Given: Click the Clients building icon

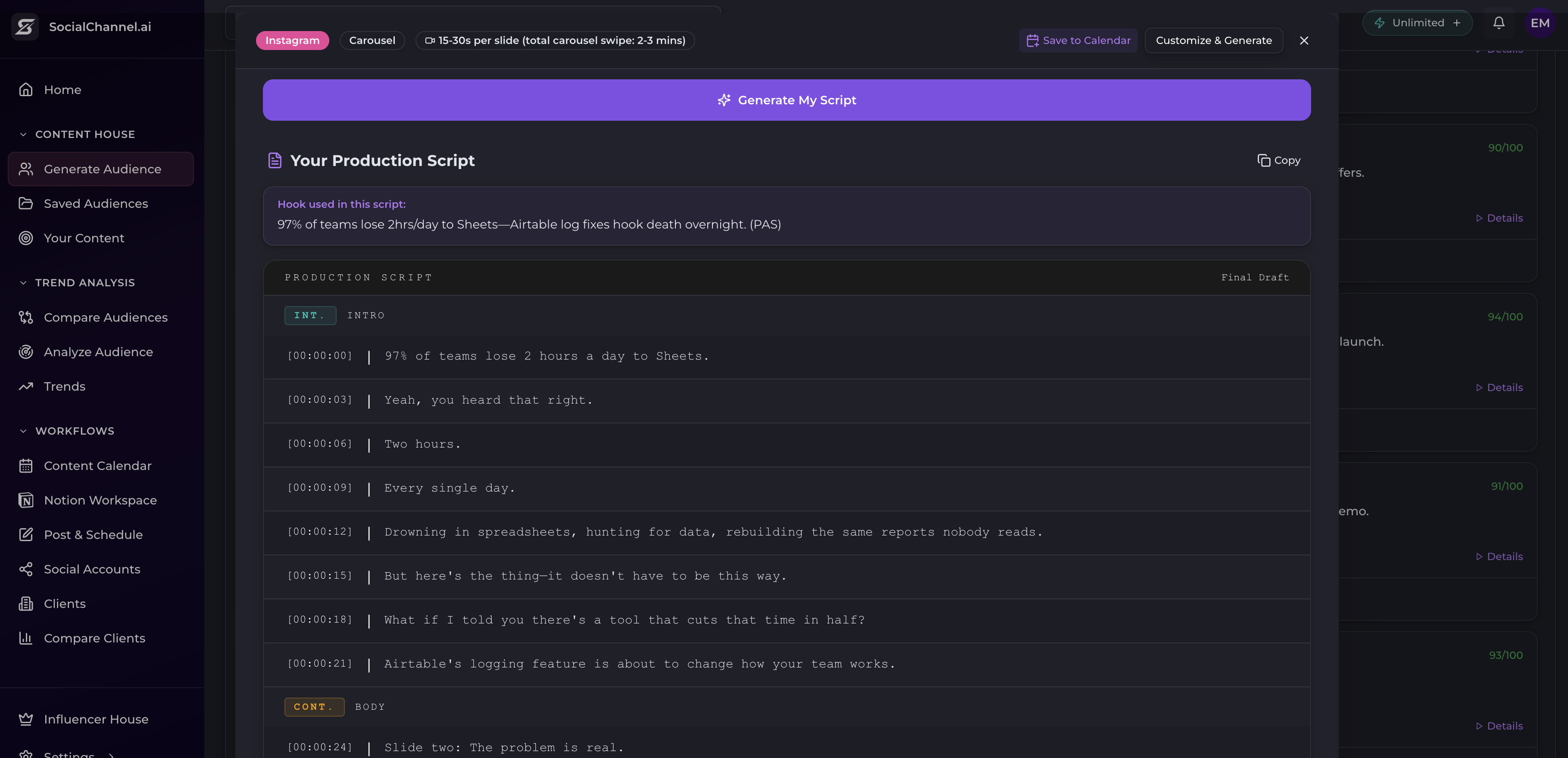Looking at the screenshot, I should [x=25, y=604].
